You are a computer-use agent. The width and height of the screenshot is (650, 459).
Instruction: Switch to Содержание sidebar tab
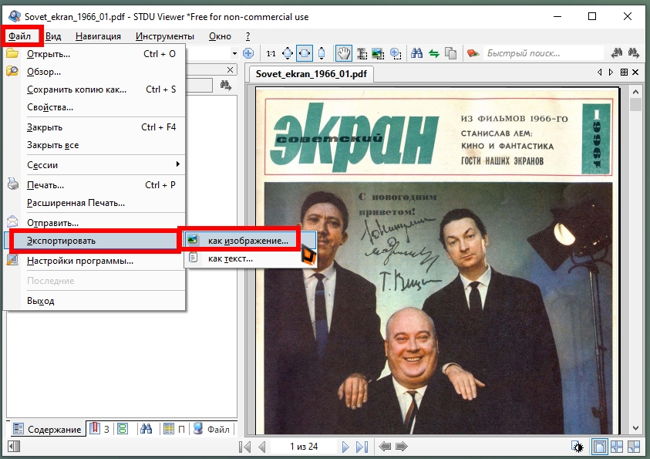coord(46,429)
